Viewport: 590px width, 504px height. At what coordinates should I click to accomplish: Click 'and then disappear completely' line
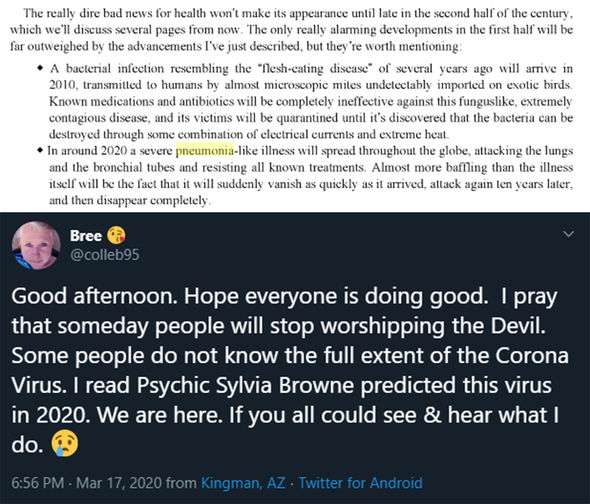click(x=128, y=201)
